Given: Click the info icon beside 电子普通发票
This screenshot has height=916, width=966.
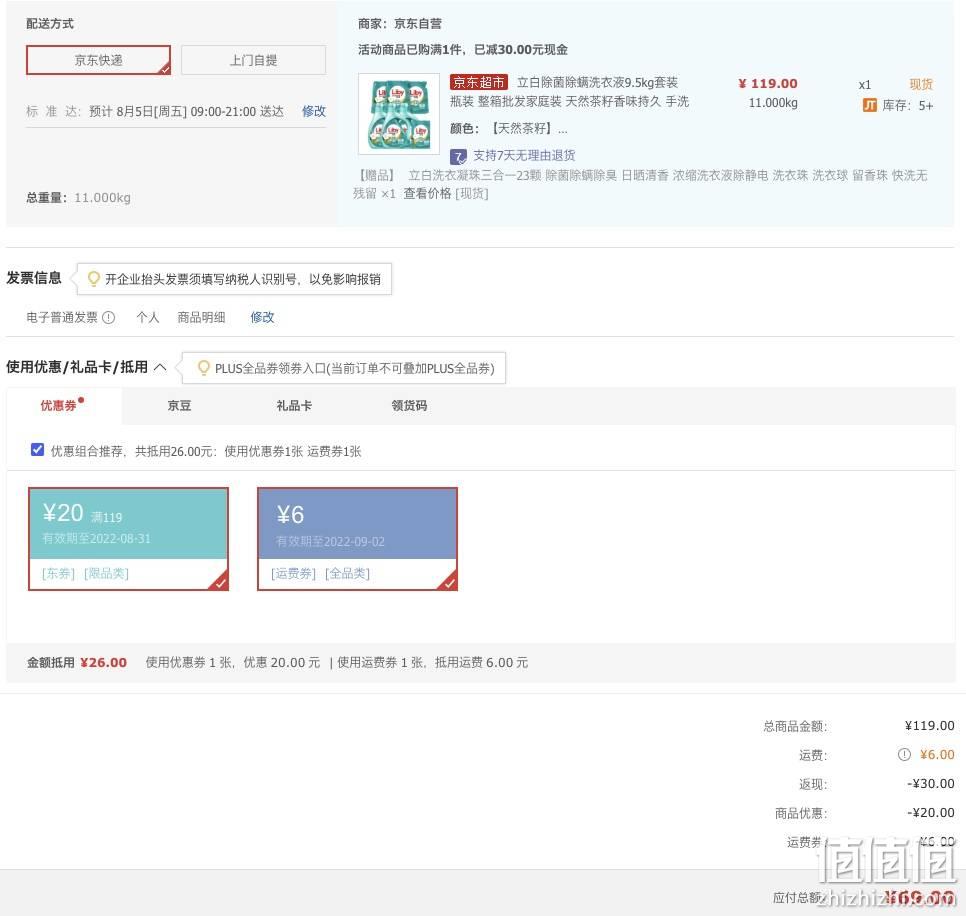Looking at the screenshot, I should click(x=108, y=317).
